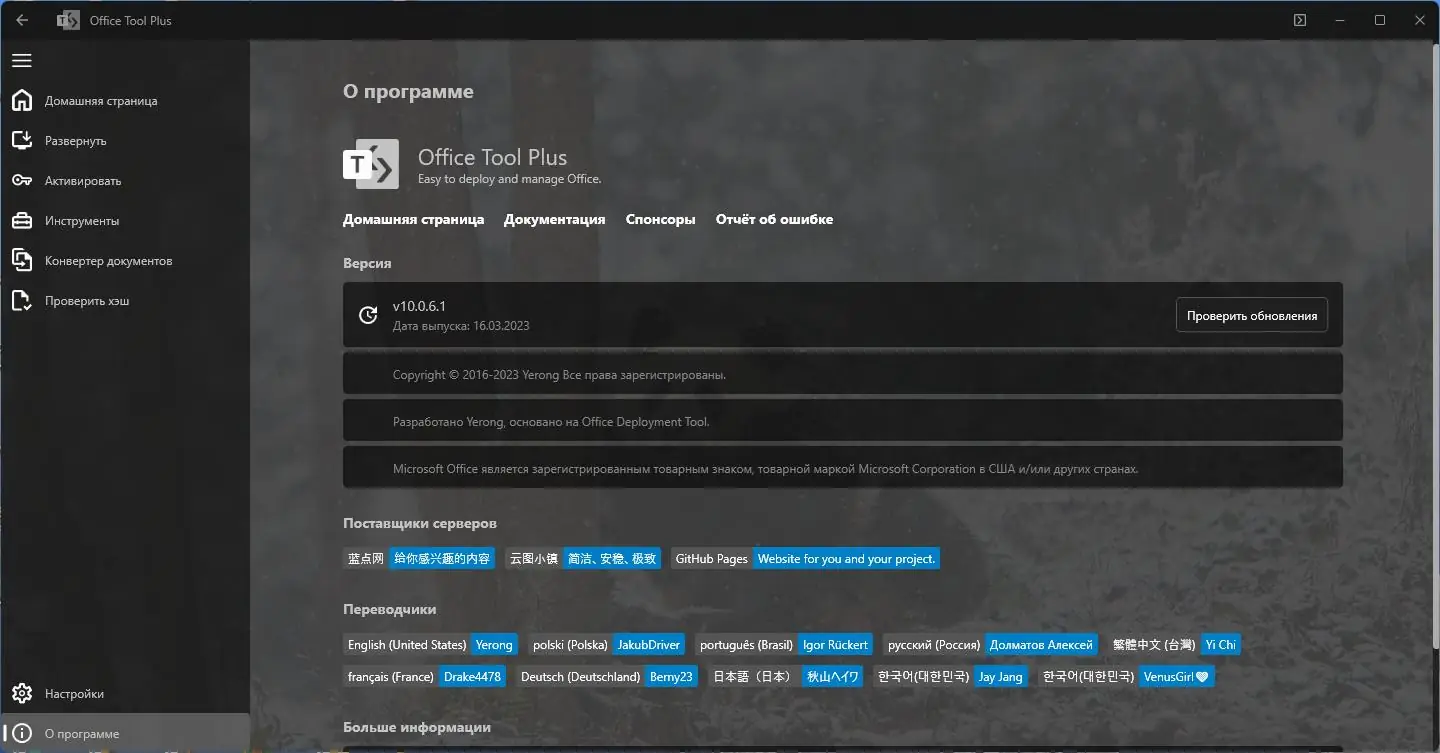1440x753 pixels.
Task: Open the GitHub Pages provider tag
Action: (x=805, y=558)
